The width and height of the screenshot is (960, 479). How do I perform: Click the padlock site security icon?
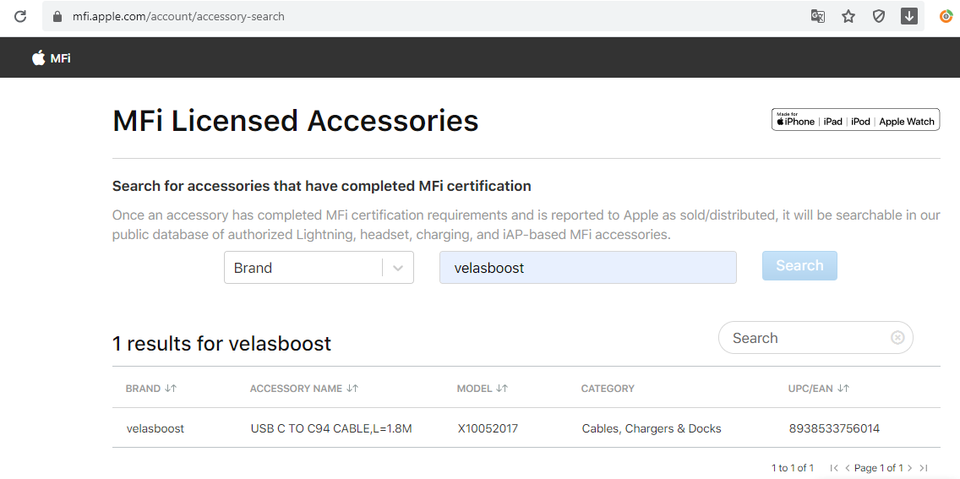pyautogui.click(x=58, y=17)
